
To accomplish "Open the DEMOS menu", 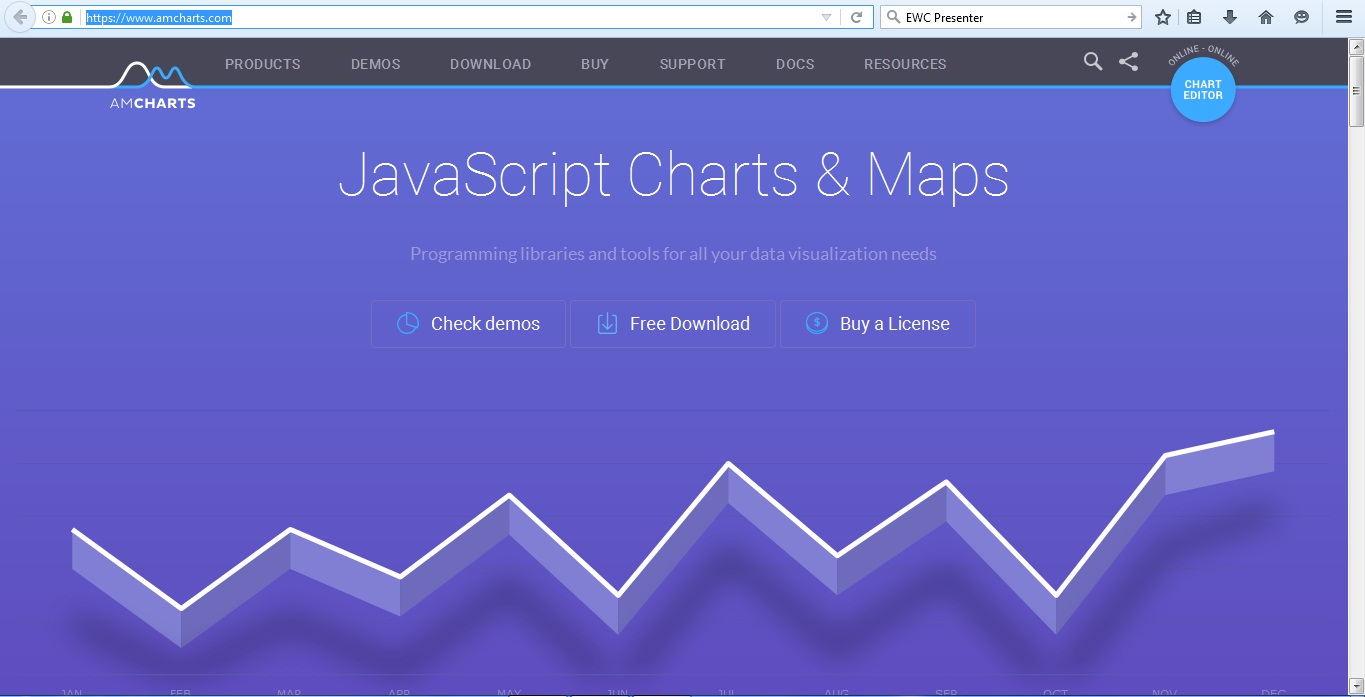I will click(x=376, y=64).
